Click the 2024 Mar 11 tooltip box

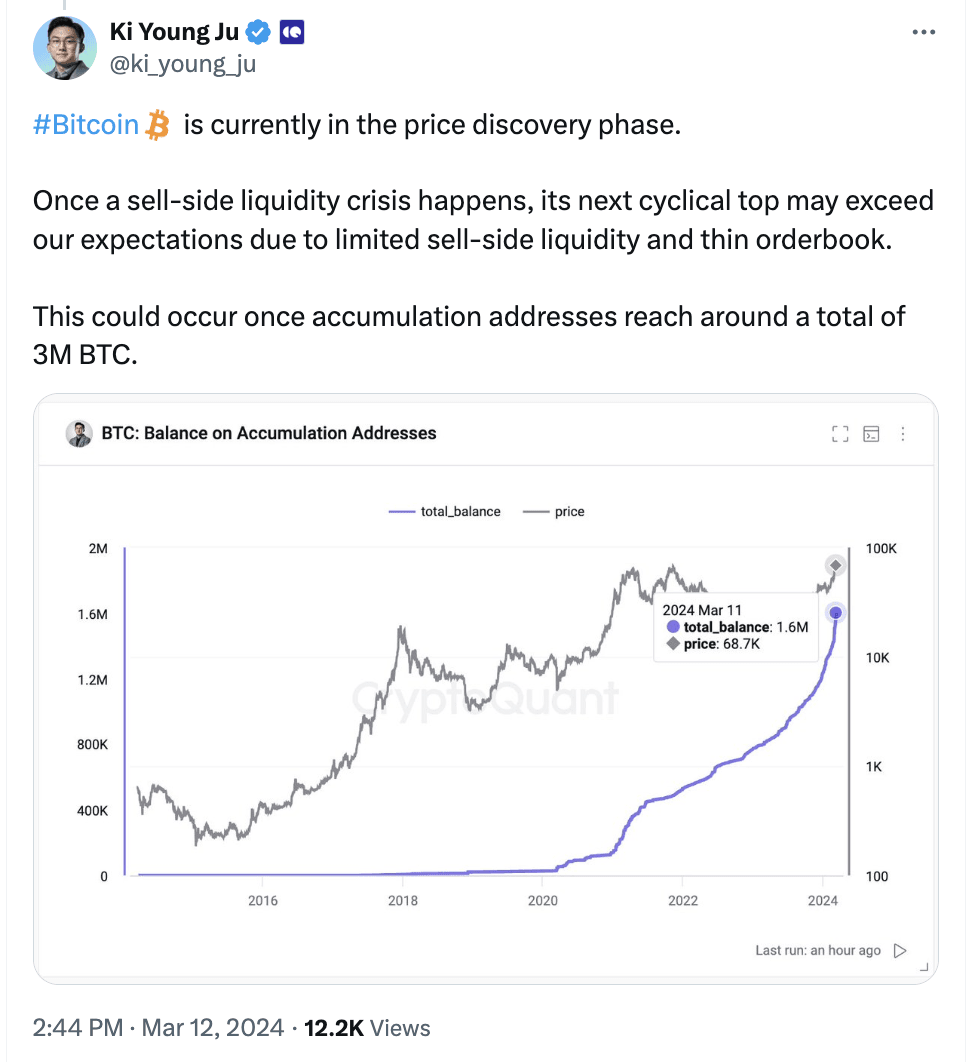click(x=736, y=626)
